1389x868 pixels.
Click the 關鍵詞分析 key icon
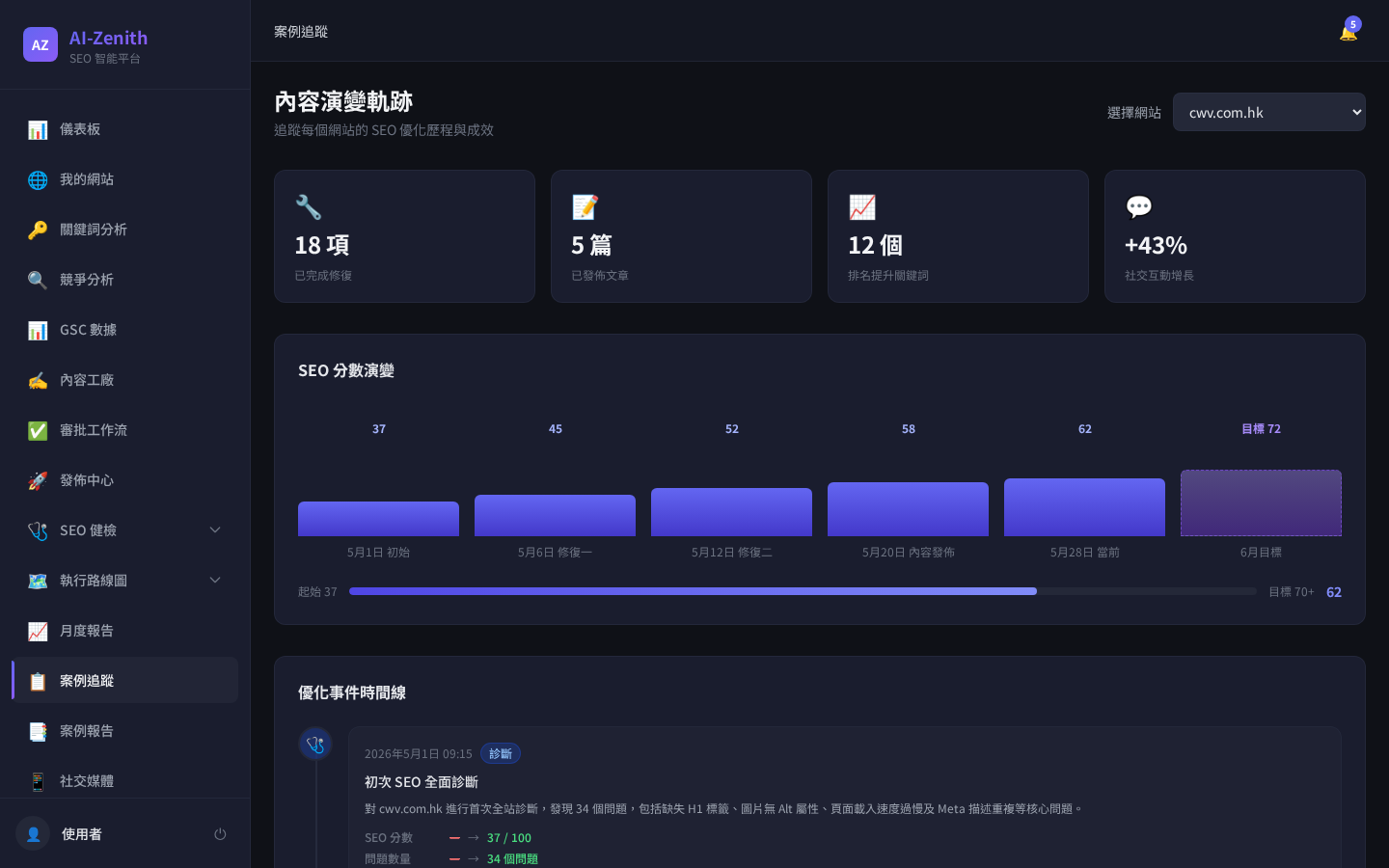[38, 230]
